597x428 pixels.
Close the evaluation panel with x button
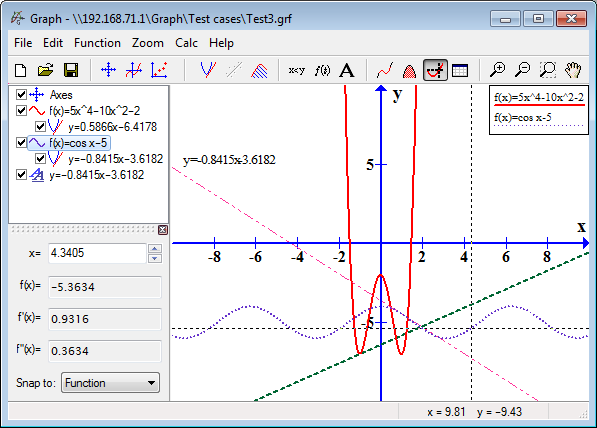[x=163, y=230]
